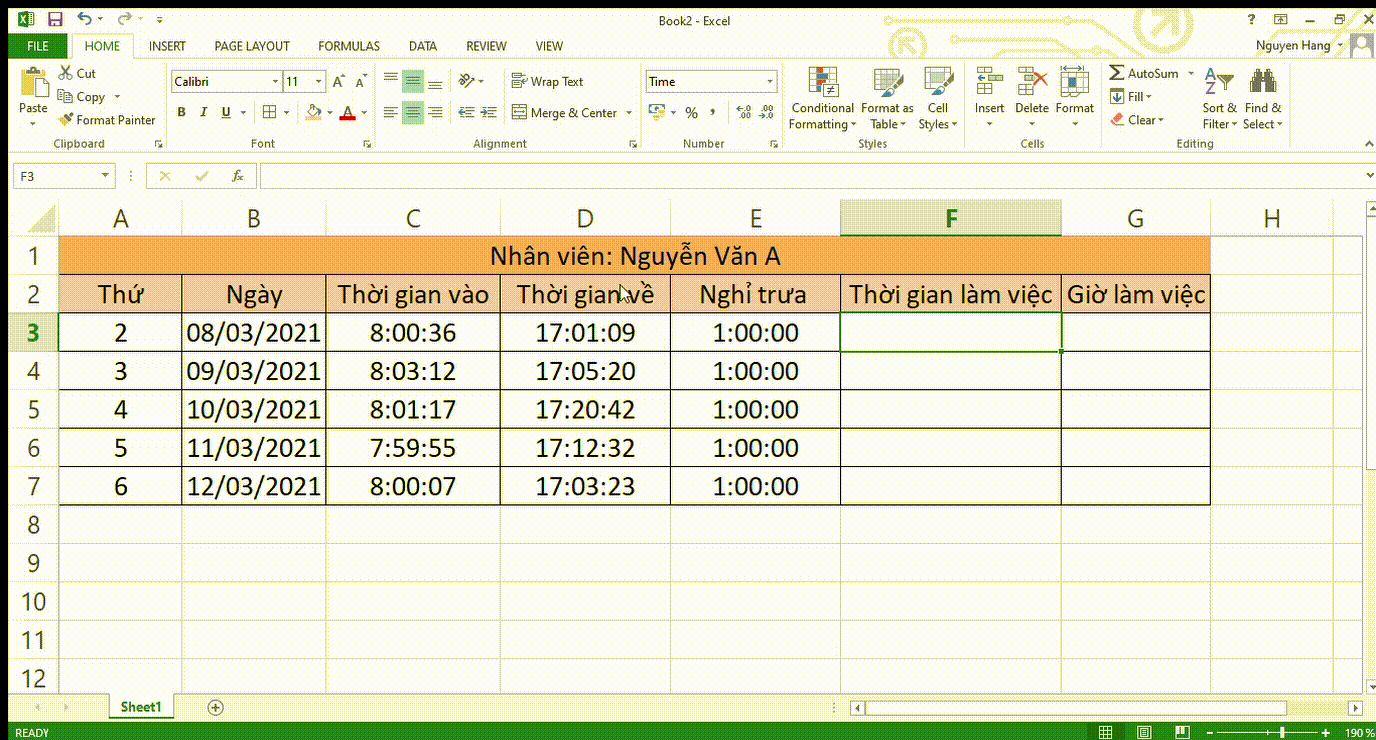Screen dimensions: 1376x740
Task: Expand the Number Format dropdown showing Time
Action: click(768, 81)
